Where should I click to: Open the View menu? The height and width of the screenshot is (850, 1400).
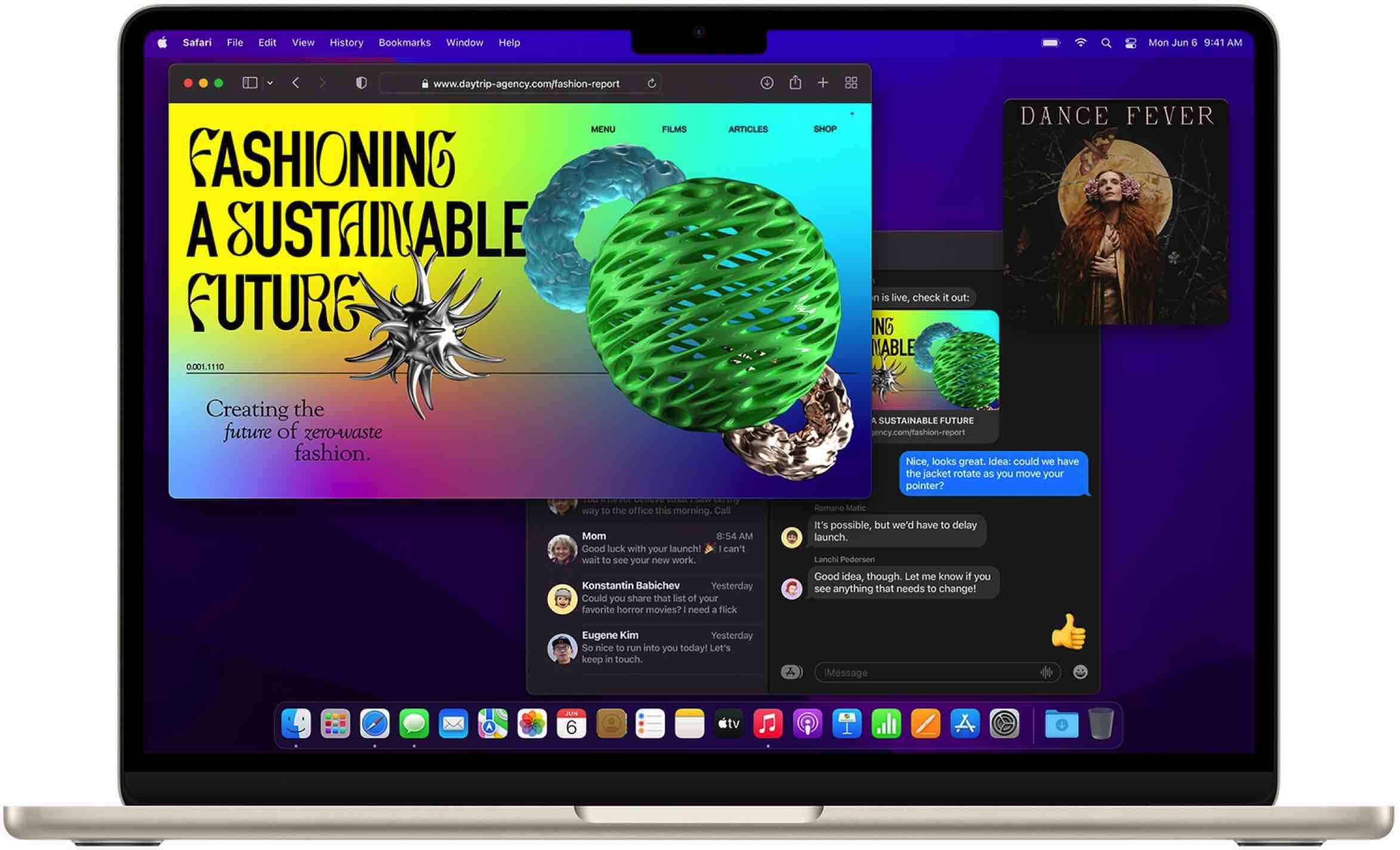(x=303, y=42)
